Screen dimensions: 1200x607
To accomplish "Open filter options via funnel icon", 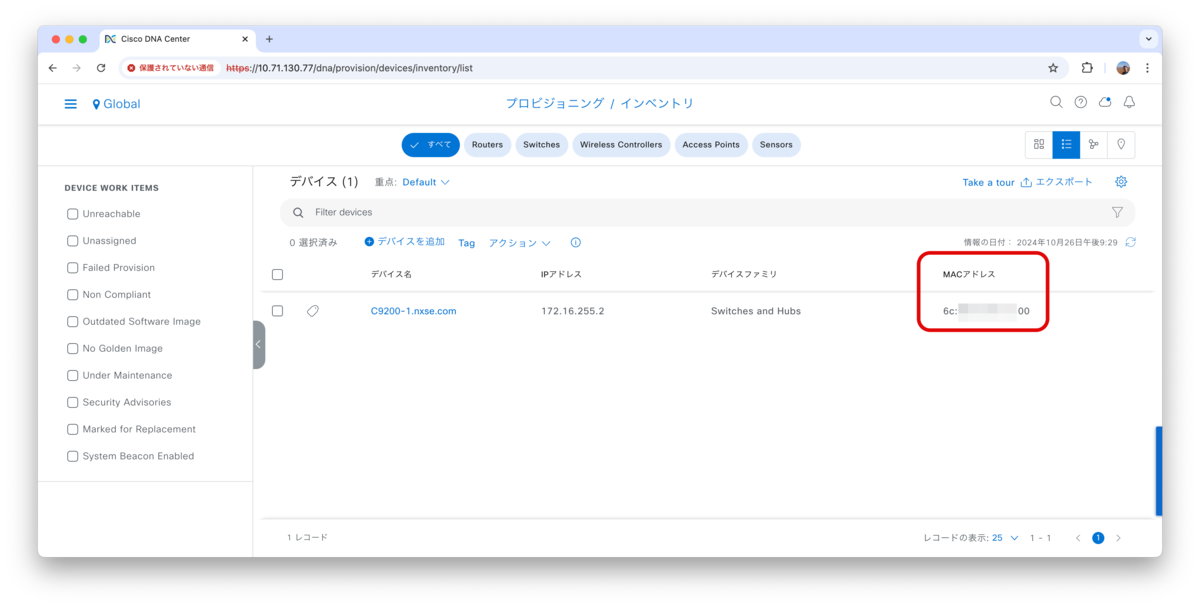I will coord(1117,212).
